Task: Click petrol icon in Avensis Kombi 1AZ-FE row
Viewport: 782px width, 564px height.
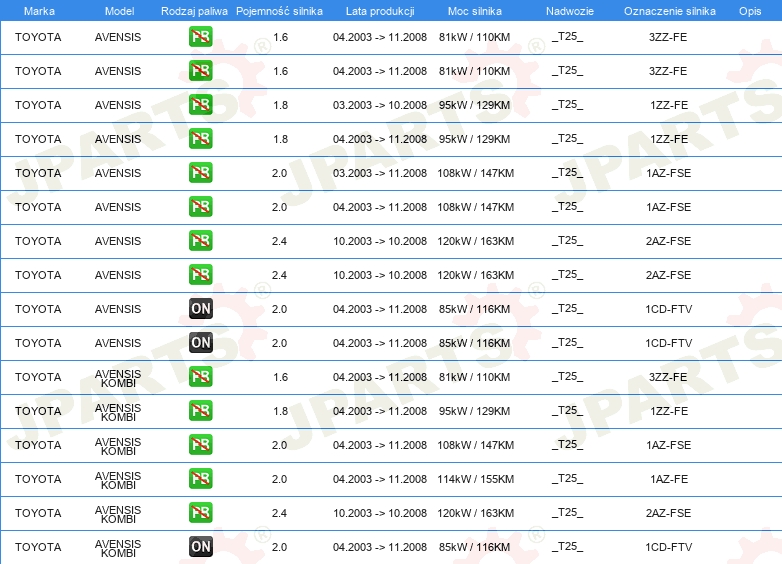Action: [200, 478]
